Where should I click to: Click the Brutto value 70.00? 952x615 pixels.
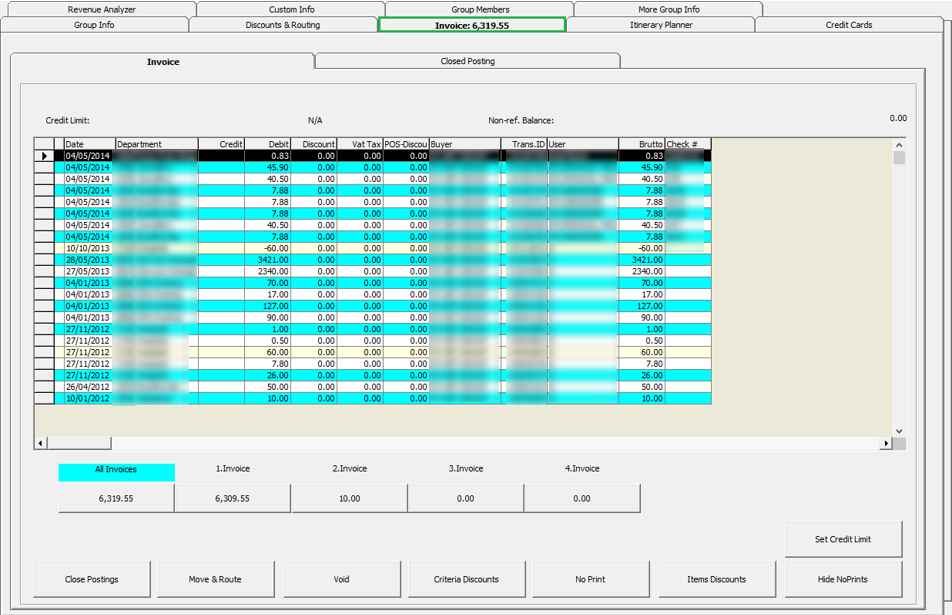point(642,283)
